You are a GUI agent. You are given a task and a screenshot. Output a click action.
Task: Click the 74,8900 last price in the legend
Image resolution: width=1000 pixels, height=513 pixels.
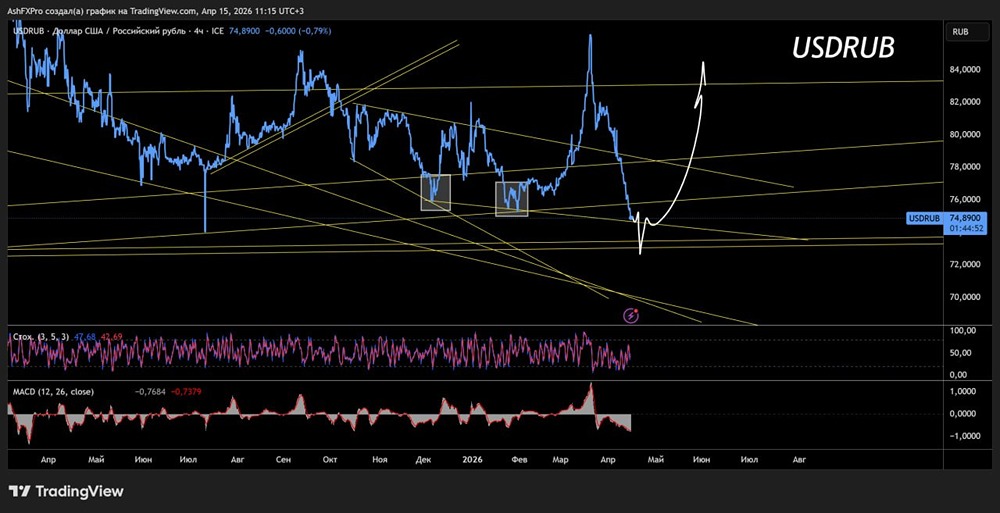(244, 30)
